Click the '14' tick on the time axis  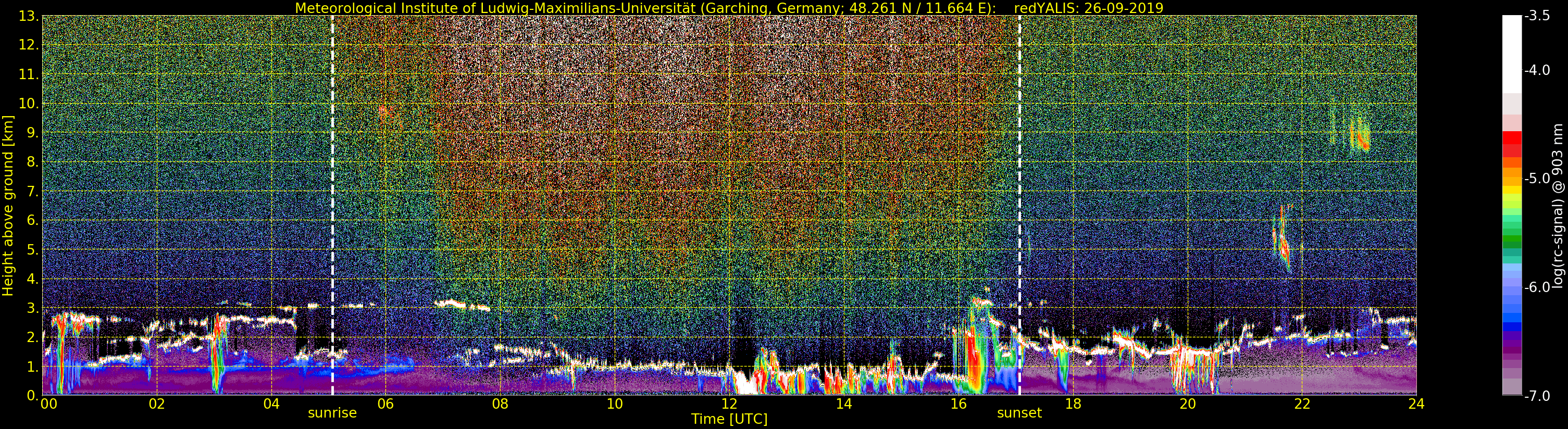(844, 405)
